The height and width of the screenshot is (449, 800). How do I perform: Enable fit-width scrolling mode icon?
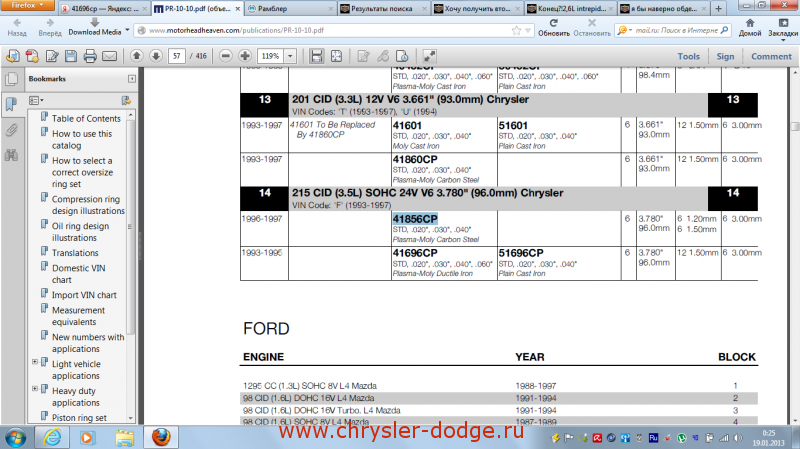pos(317,56)
